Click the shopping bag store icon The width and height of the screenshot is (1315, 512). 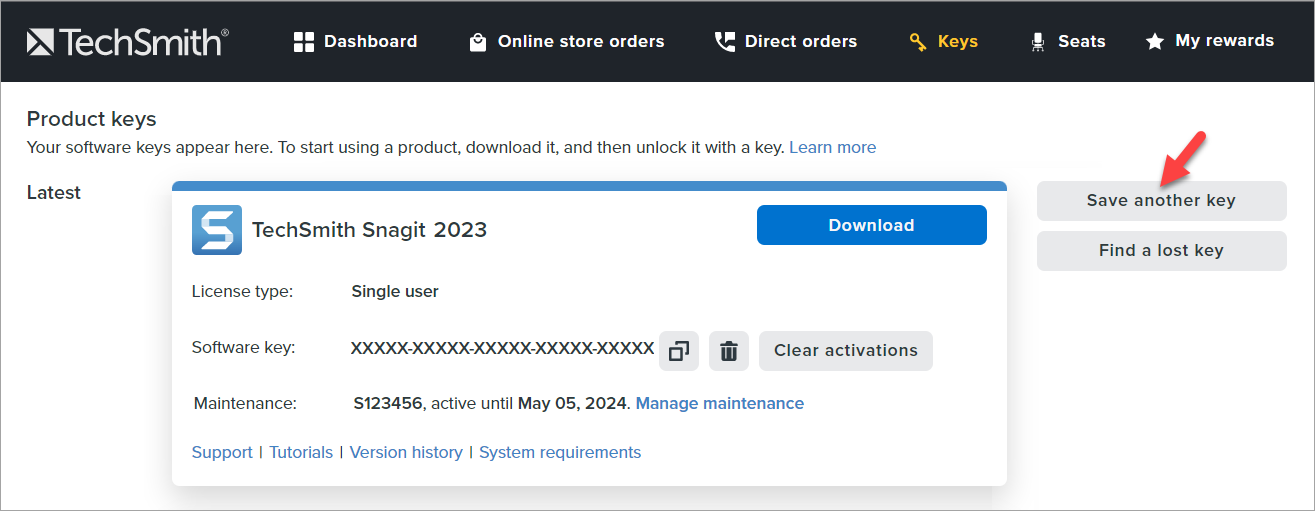coord(478,42)
